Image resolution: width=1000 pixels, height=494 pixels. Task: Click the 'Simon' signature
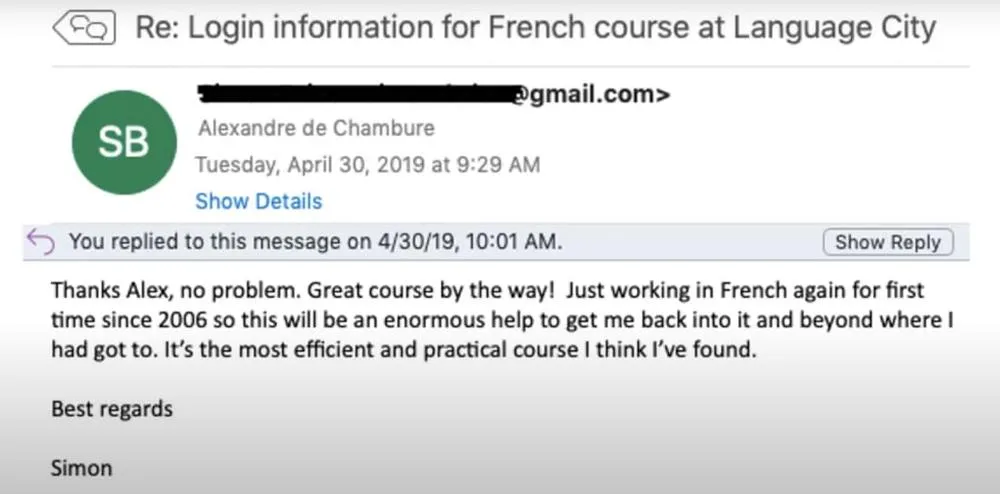81,467
